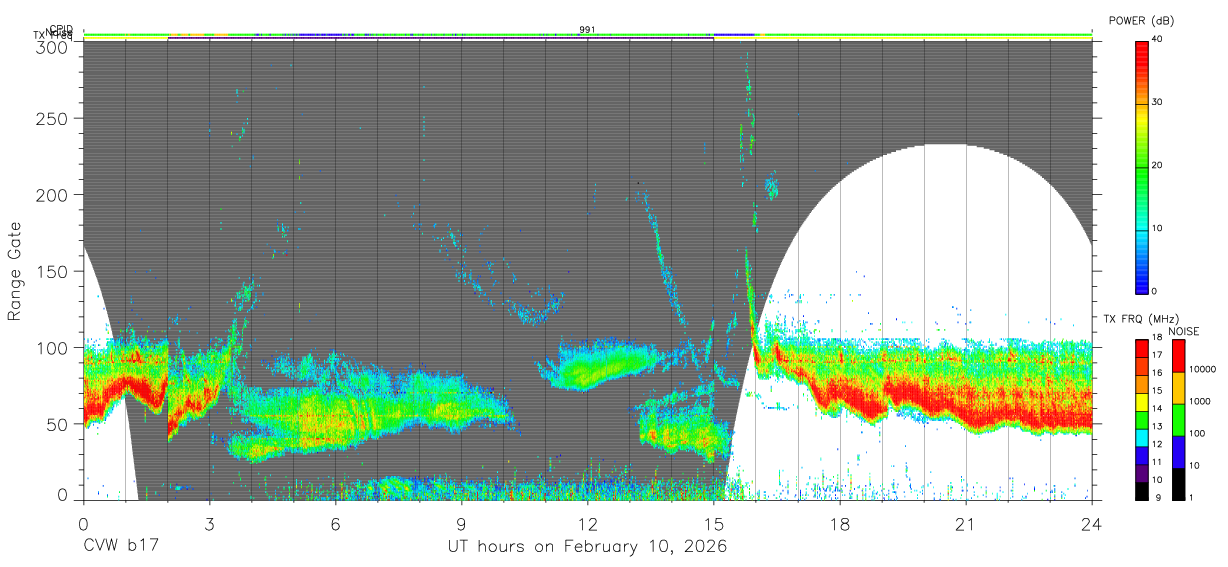Pick the red 17-18 MHz frequency swatch
Image resolution: width=1228 pixels, height=567 pixels.
(1142, 349)
